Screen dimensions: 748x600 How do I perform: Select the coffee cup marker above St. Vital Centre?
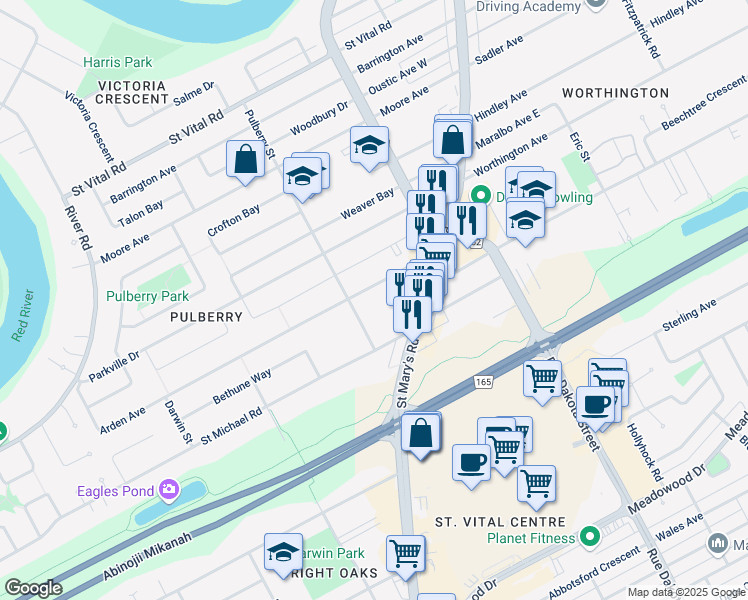471,464
